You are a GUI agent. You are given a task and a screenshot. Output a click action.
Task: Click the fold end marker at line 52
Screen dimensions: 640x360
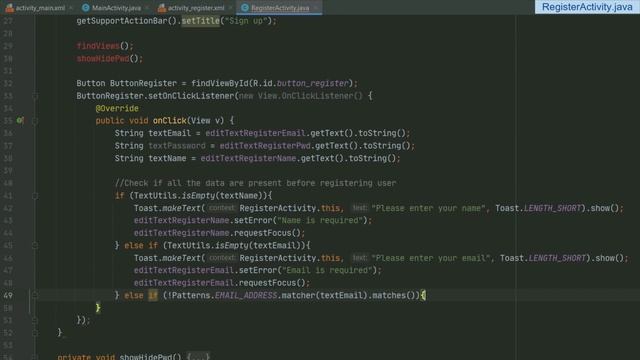35,333
